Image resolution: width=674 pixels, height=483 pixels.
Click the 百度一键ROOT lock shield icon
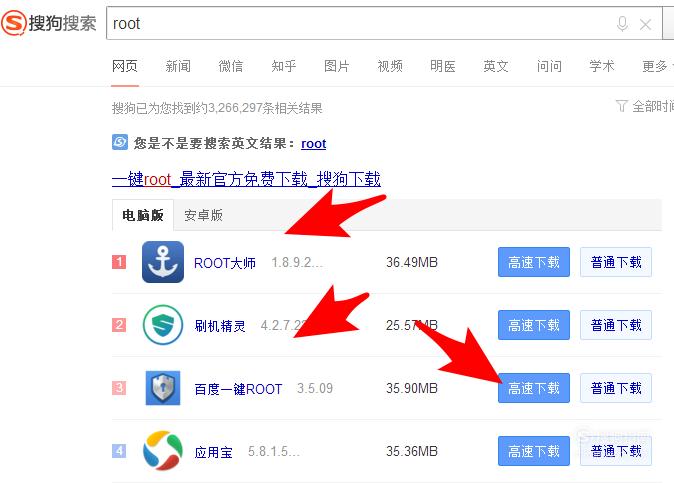[163, 388]
